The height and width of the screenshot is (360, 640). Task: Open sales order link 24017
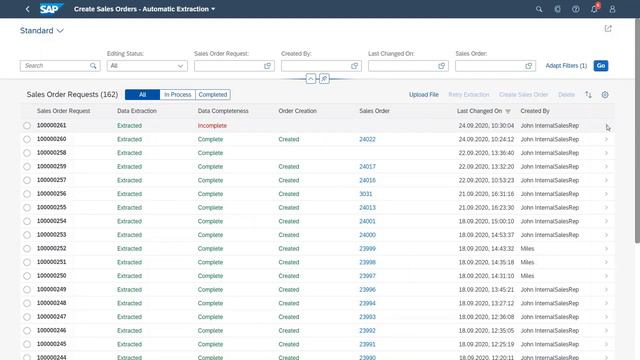367,167
